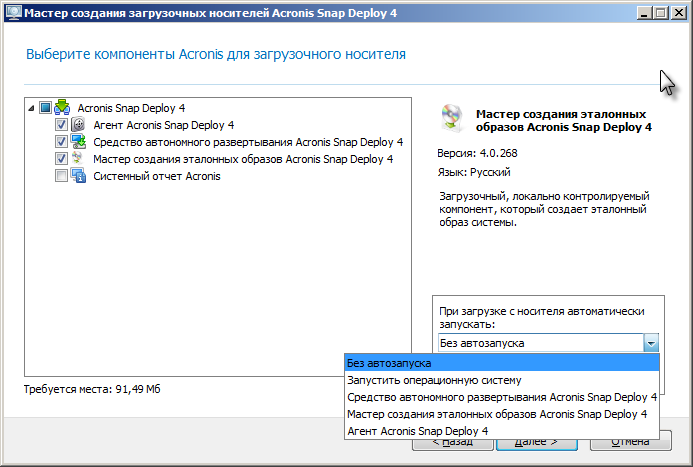
Task: Select the Средство автономного развертывания row label
Action: [248, 142]
